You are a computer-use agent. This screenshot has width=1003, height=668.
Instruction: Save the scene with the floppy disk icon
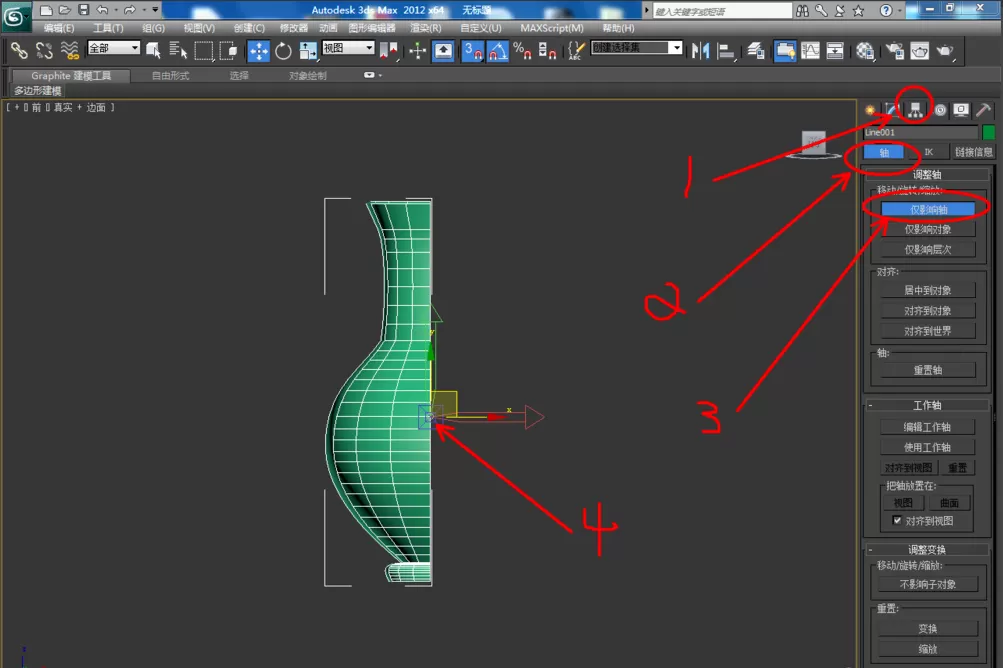pyautogui.click(x=84, y=10)
